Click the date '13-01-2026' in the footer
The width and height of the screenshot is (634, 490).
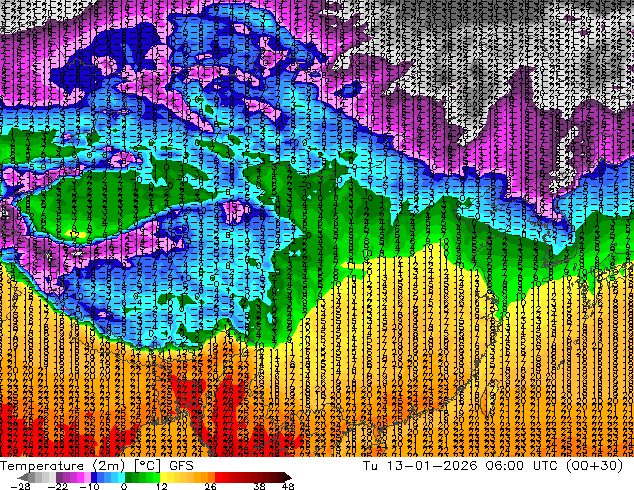tap(432, 466)
